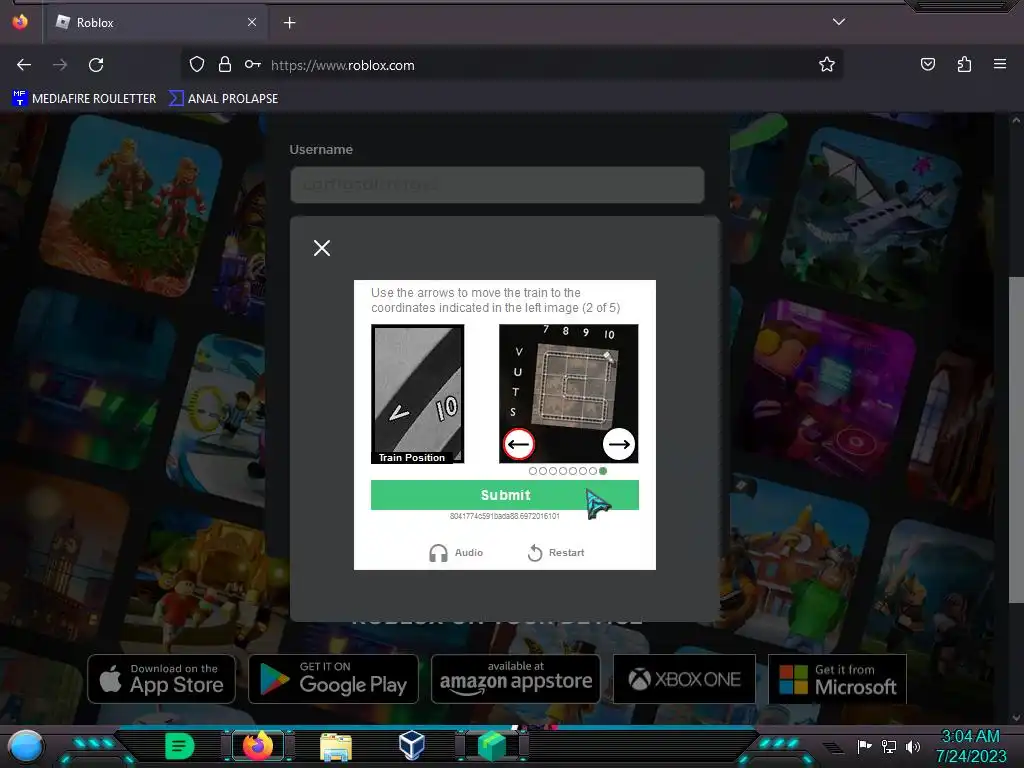Open the tracking protection shield icon
This screenshot has width=1024, height=768.
click(197, 64)
